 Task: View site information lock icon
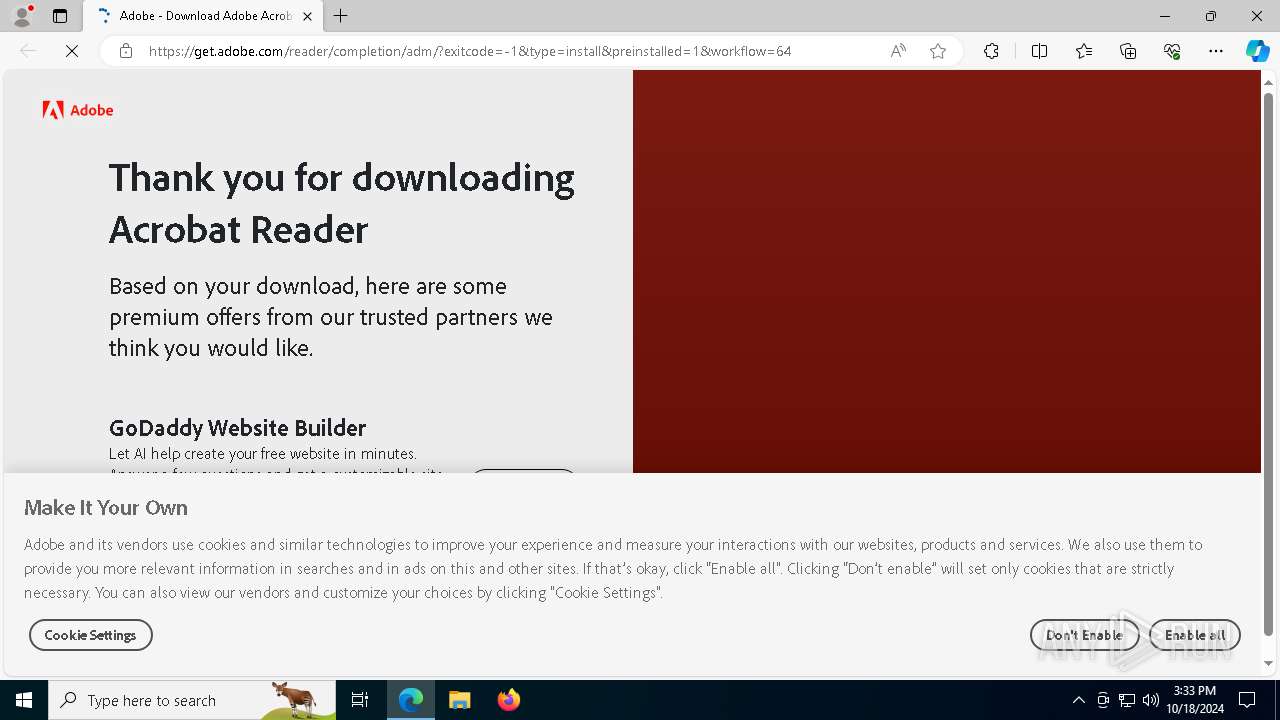(125, 51)
